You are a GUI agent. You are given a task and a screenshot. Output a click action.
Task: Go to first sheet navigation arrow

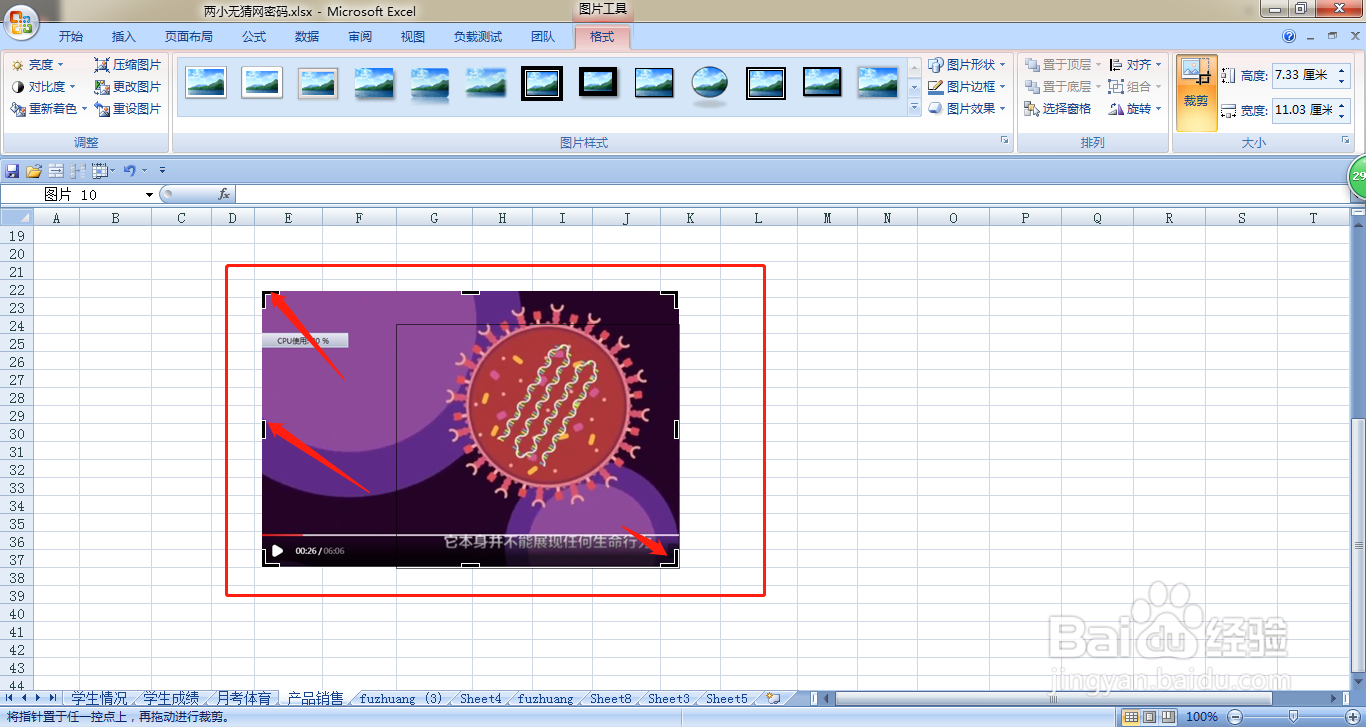(x=10, y=698)
